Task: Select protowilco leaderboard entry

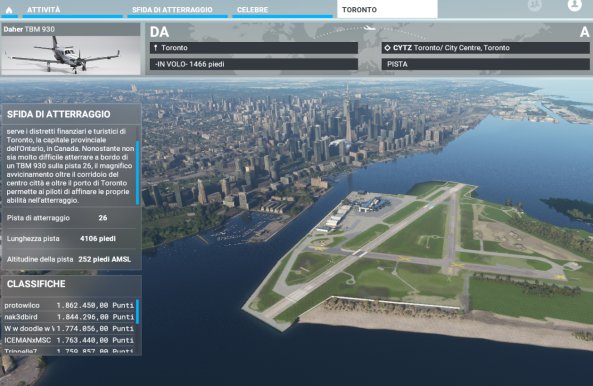Action: click(69, 305)
